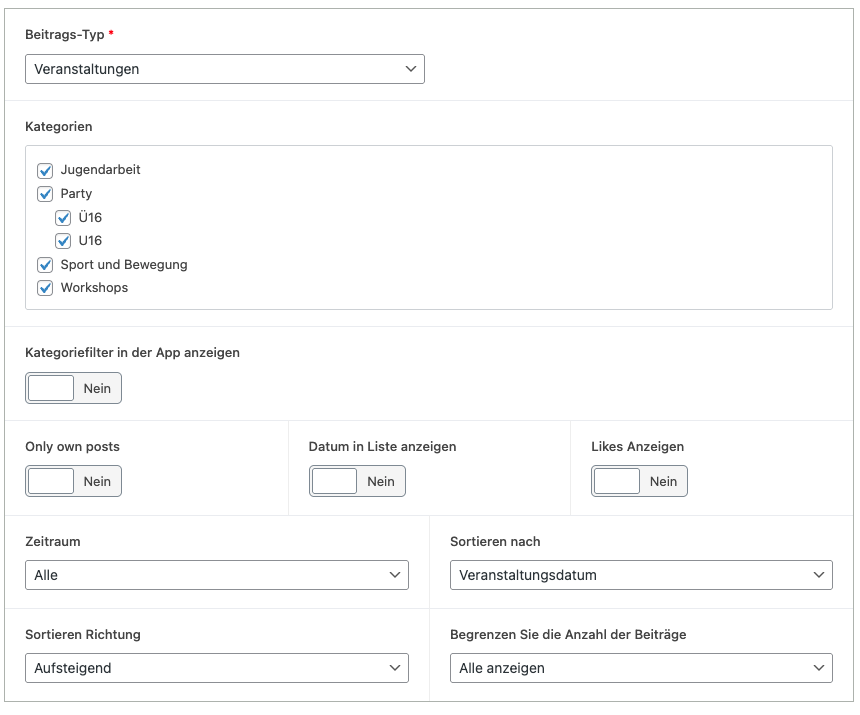Image resolution: width=860 pixels, height=715 pixels.
Task: Switch on the Likes Anzeigen toggle
Action: click(x=640, y=481)
